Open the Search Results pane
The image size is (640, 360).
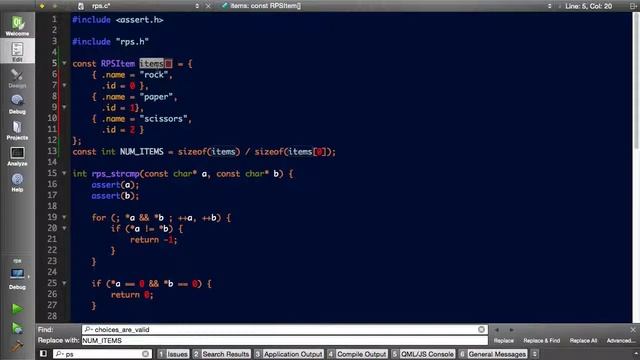(x=221, y=354)
